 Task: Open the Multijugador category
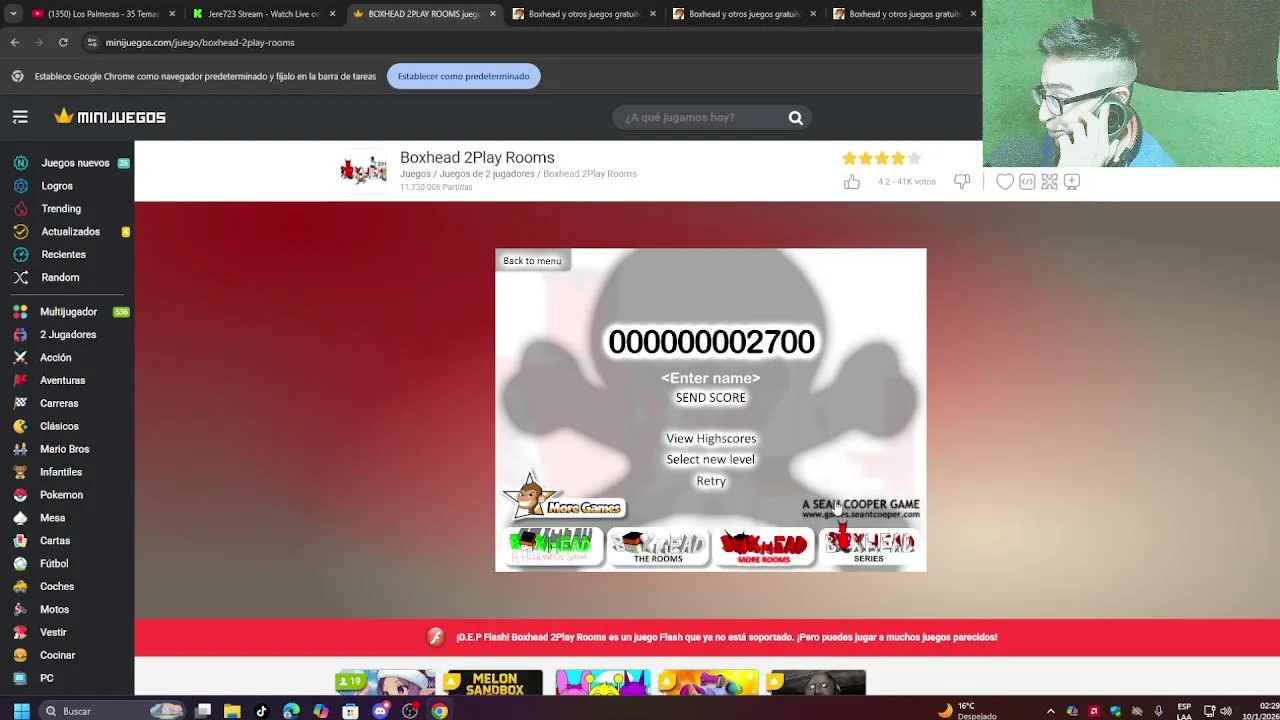pyautogui.click(x=68, y=312)
